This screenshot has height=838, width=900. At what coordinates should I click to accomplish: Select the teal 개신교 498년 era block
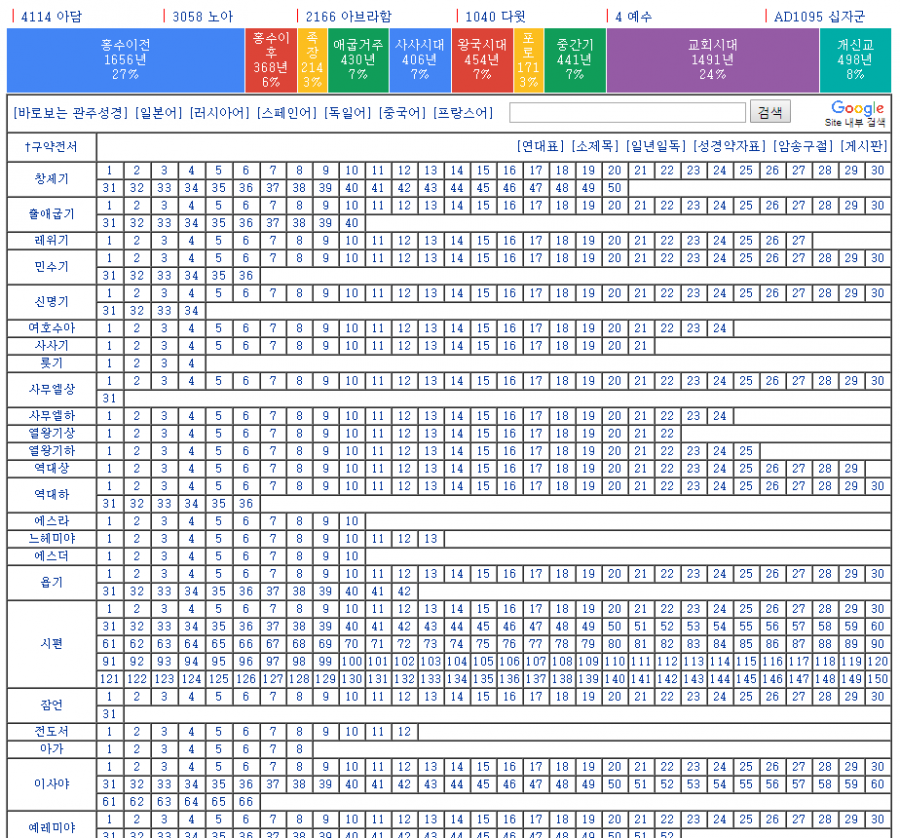pyautogui.click(x=855, y=60)
